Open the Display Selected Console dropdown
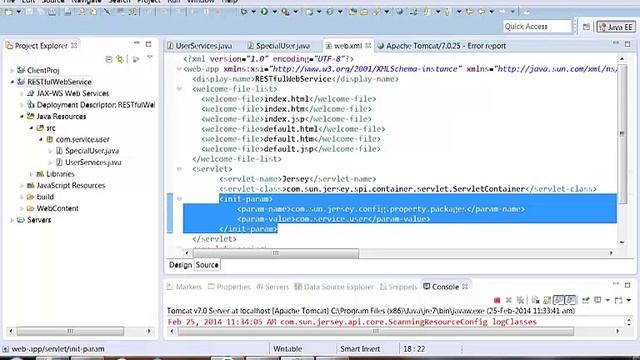The width and height of the screenshot is (640, 360). point(607,300)
